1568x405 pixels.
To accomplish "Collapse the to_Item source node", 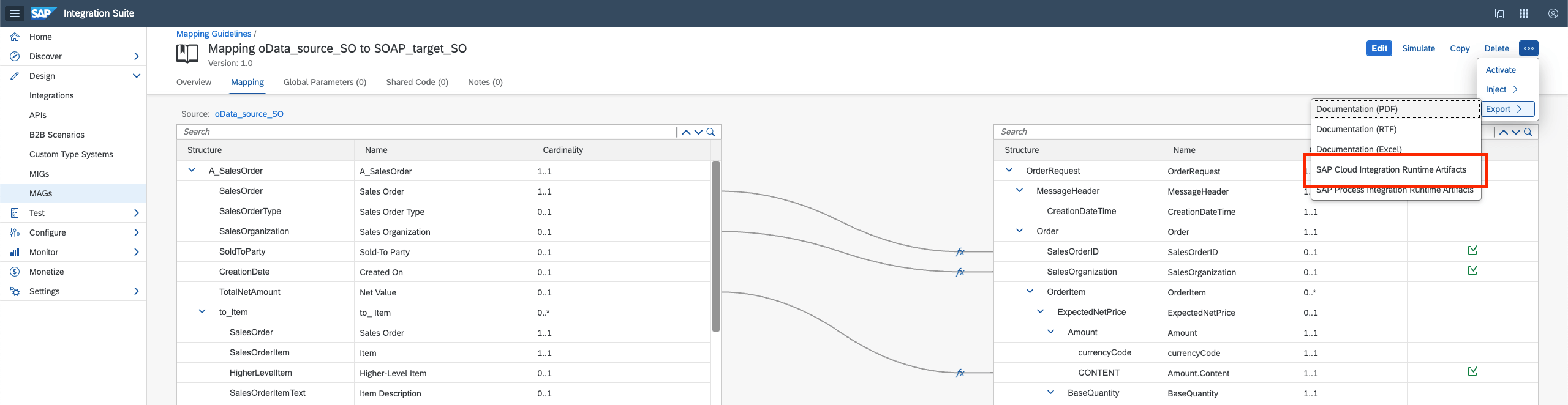I will pos(202,311).
